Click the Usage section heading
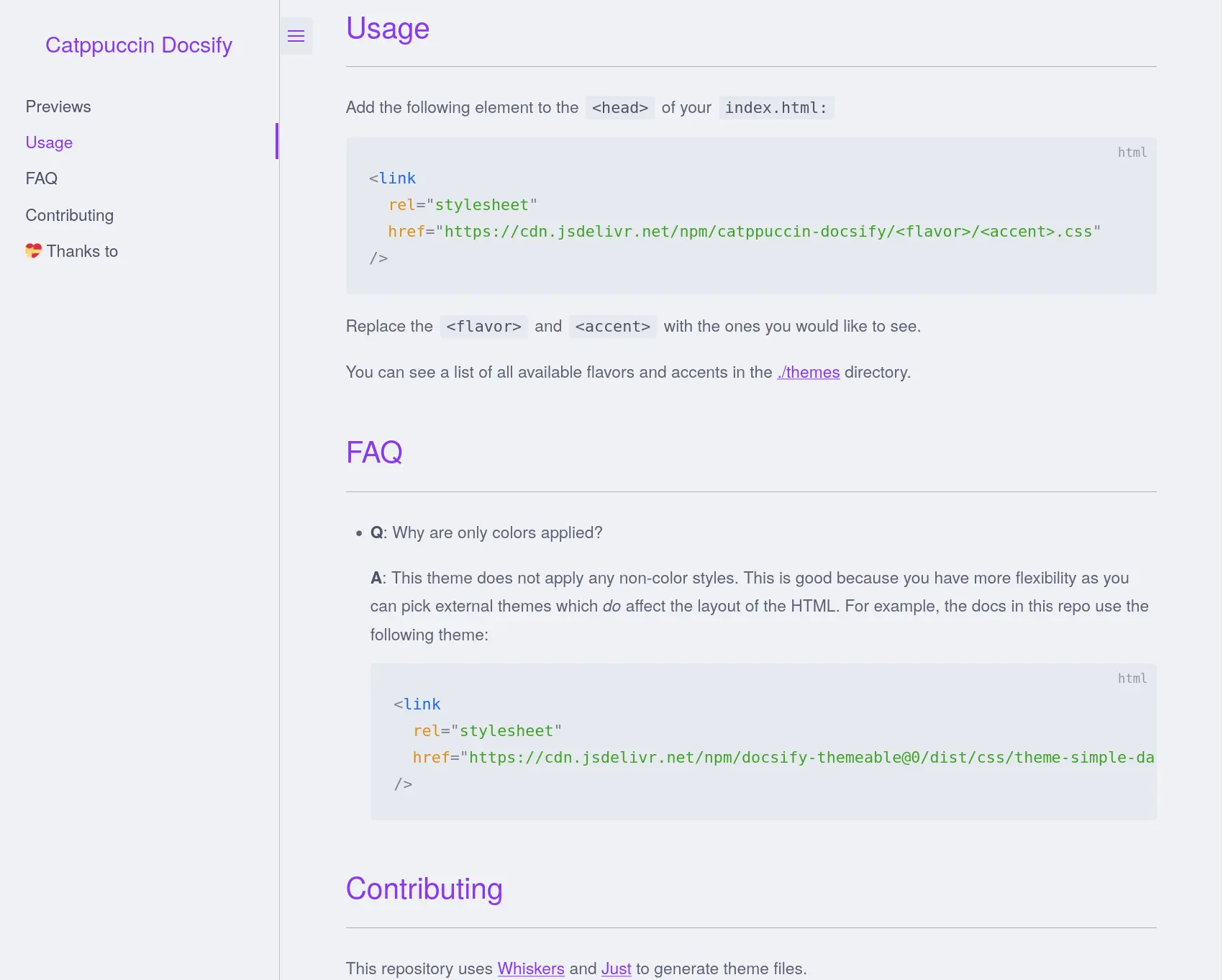This screenshot has width=1223, height=980. pyautogui.click(x=388, y=29)
